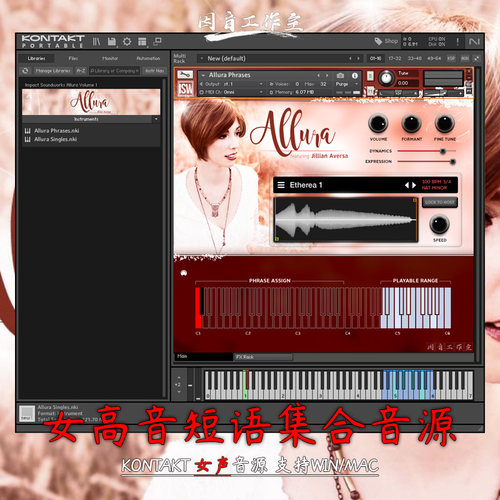Click the Tune knob in instrument header

(386, 79)
